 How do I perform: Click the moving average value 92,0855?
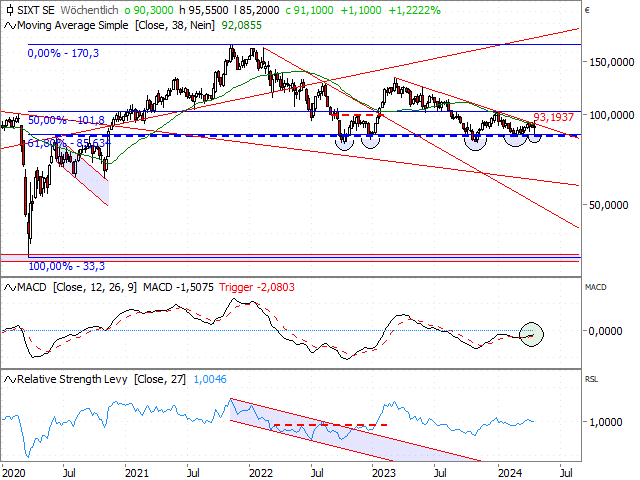(241, 25)
